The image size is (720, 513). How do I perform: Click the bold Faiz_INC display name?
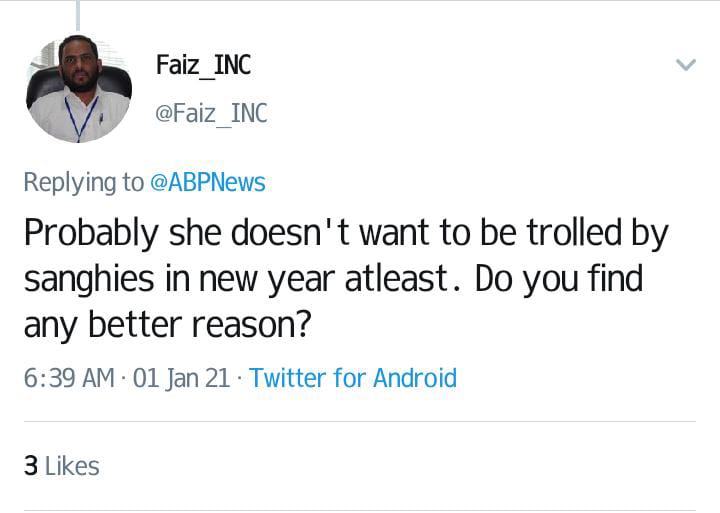tap(203, 65)
